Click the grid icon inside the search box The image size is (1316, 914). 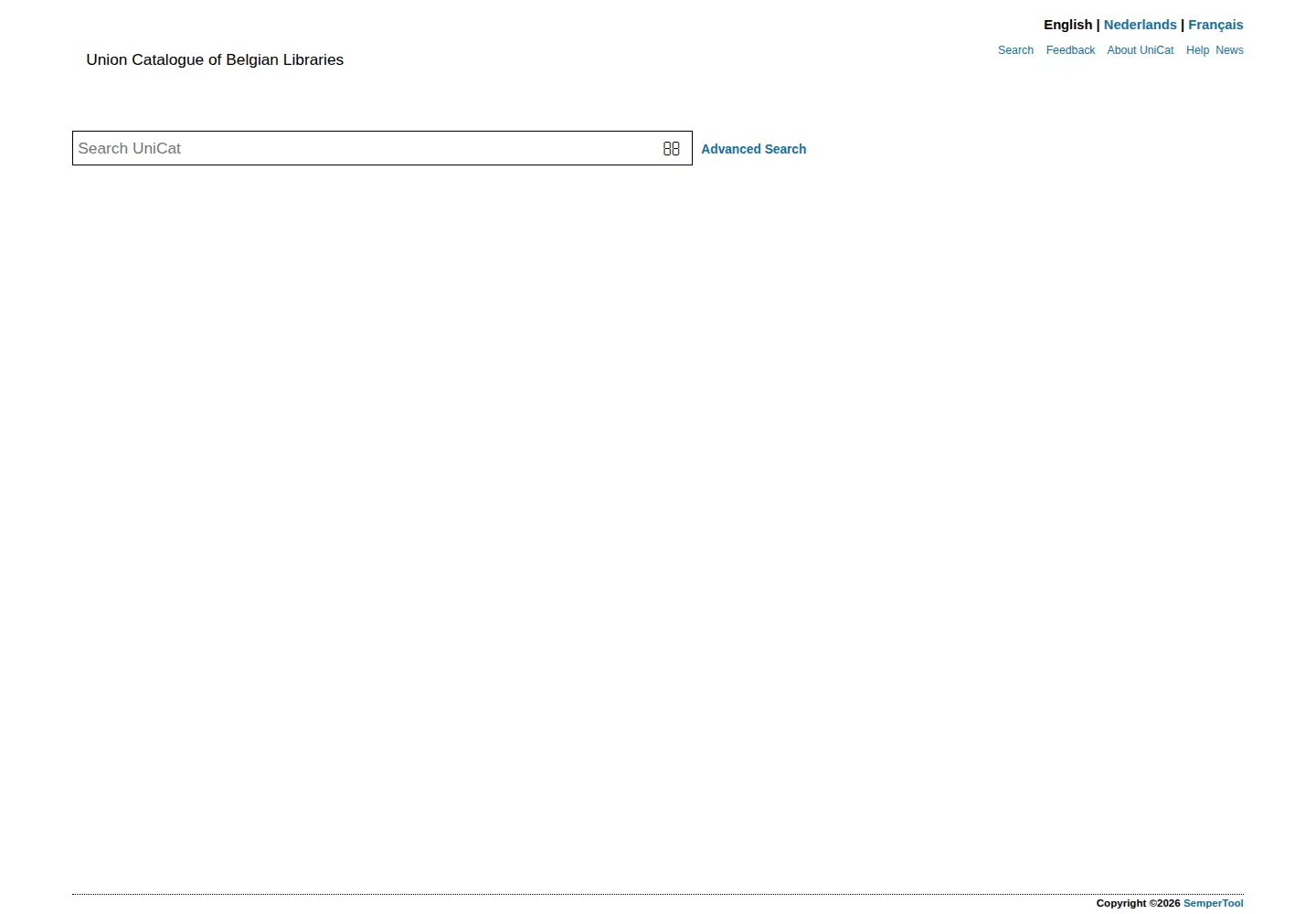click(671, 148)
